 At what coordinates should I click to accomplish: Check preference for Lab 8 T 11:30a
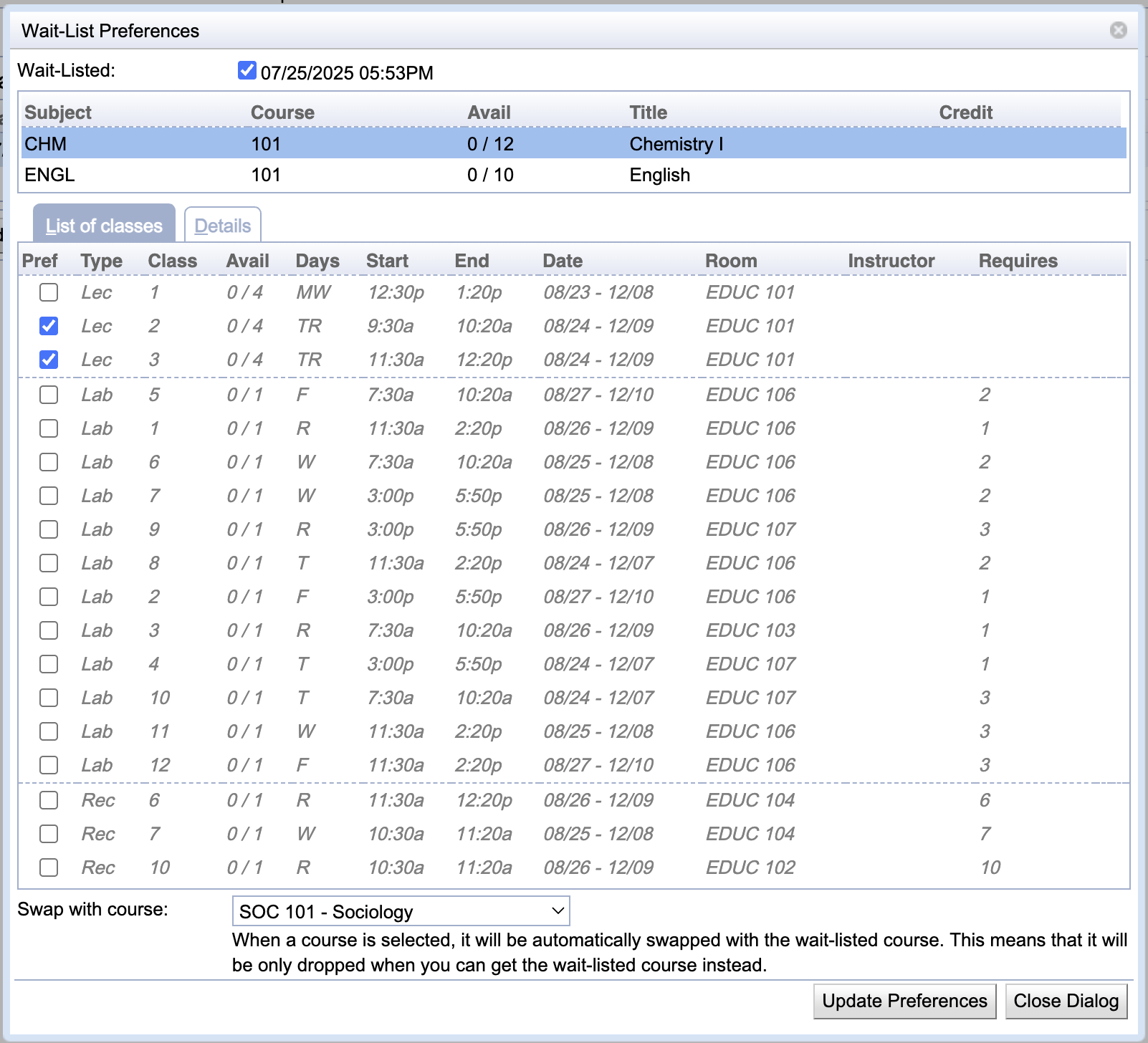pyautogui.click(x=49, y=563)
